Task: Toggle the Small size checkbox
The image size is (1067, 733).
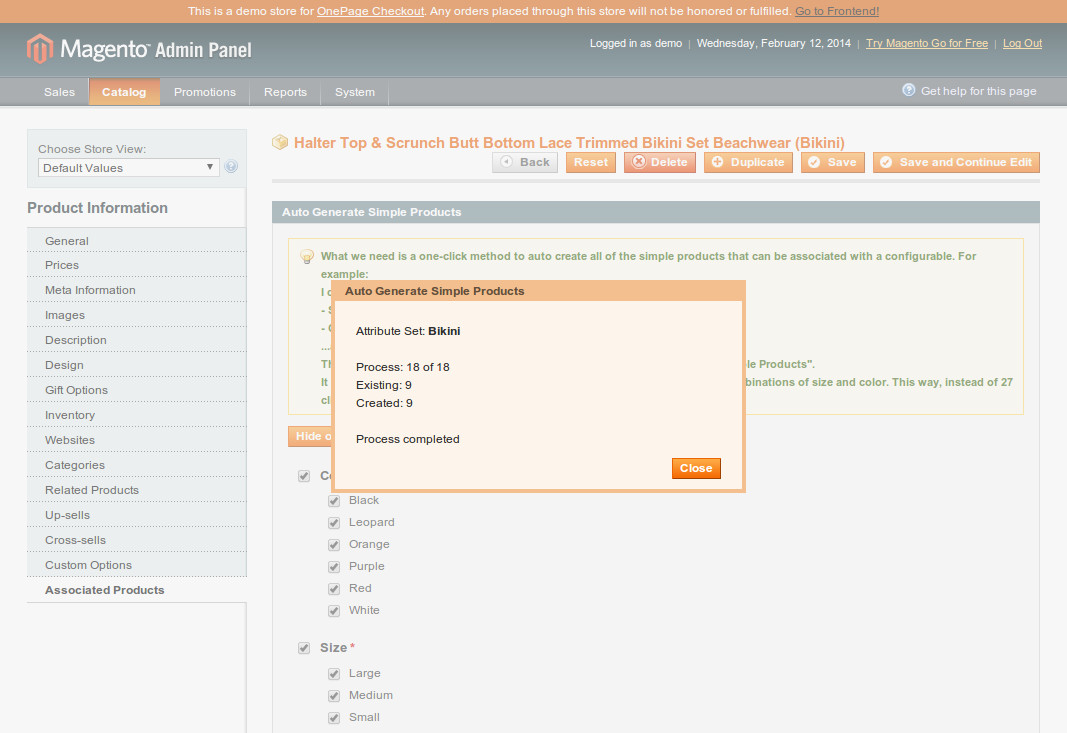Action: coord(334,717)
